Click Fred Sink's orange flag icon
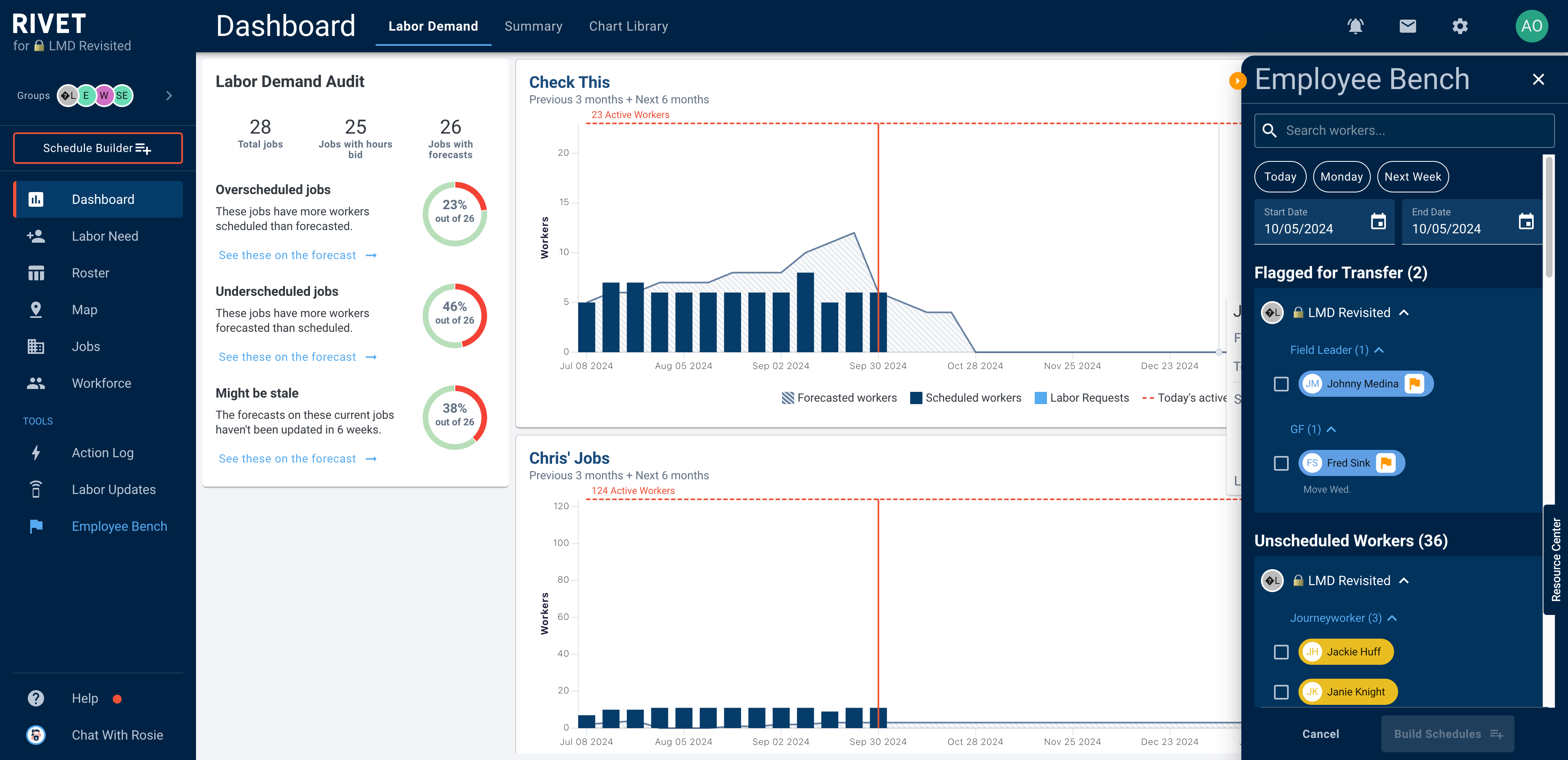This screenshot has width=1568, height=760. 1385,463
